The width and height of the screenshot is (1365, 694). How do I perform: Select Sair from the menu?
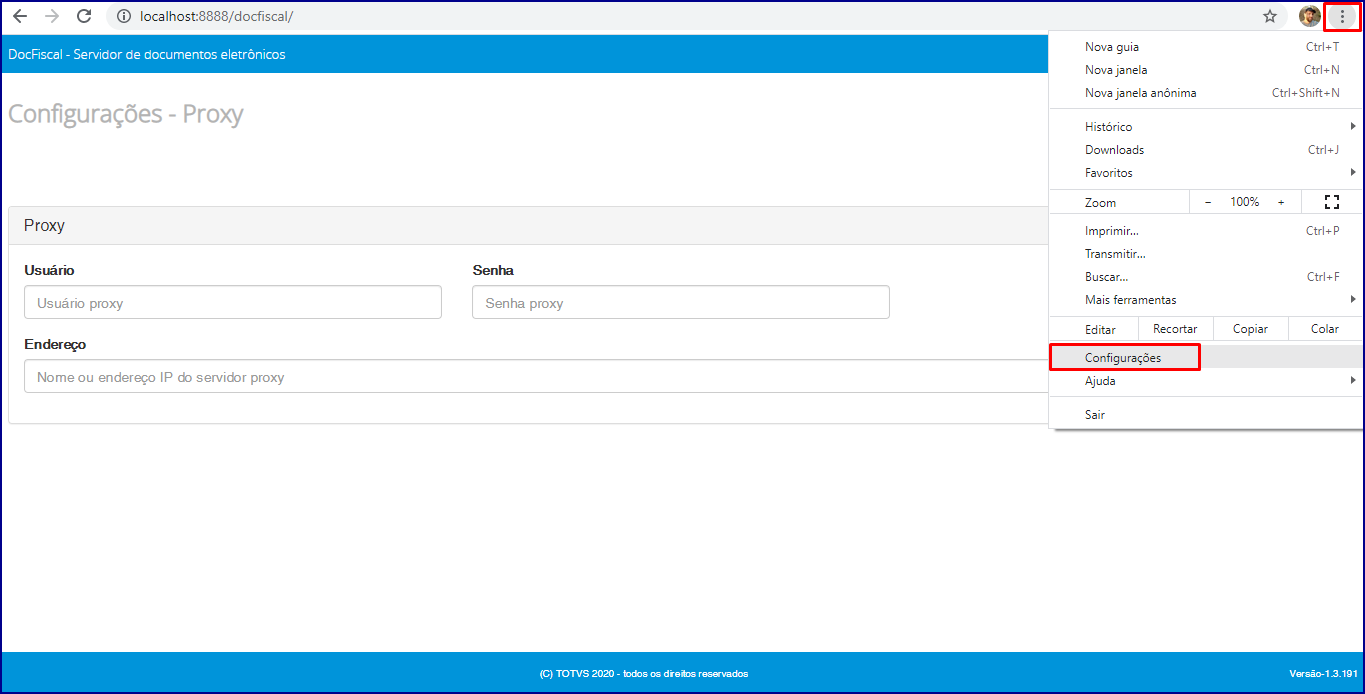click(x=1206, y=414)
